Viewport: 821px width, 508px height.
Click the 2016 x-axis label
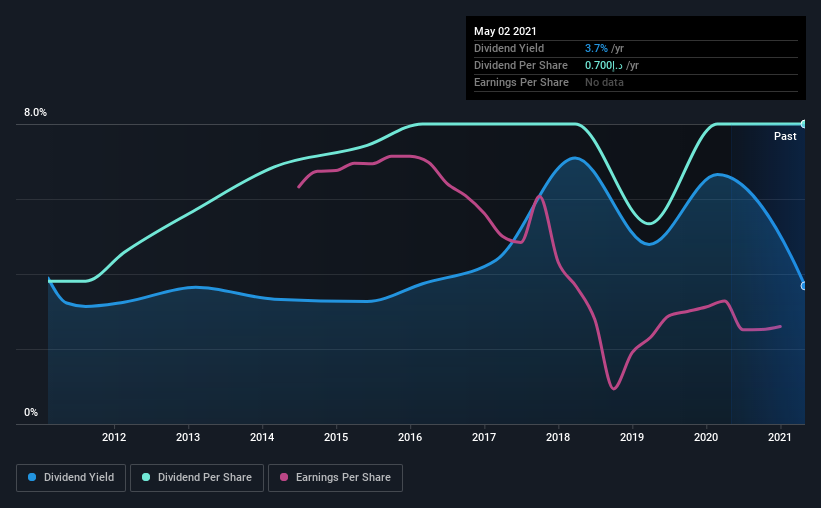(410, 437)
